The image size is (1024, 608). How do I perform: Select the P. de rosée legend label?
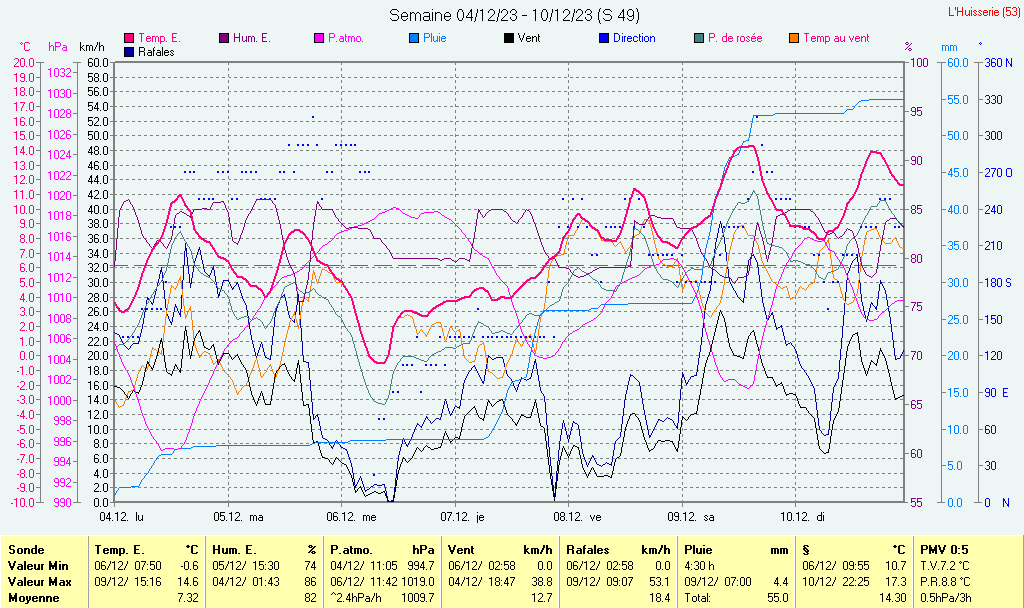click(x=735, y=39)
